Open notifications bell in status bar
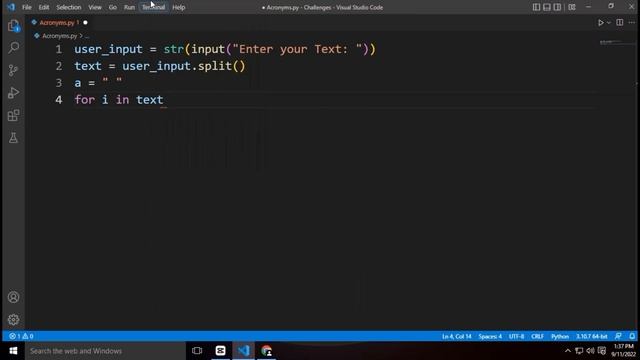 pos(632,336)
